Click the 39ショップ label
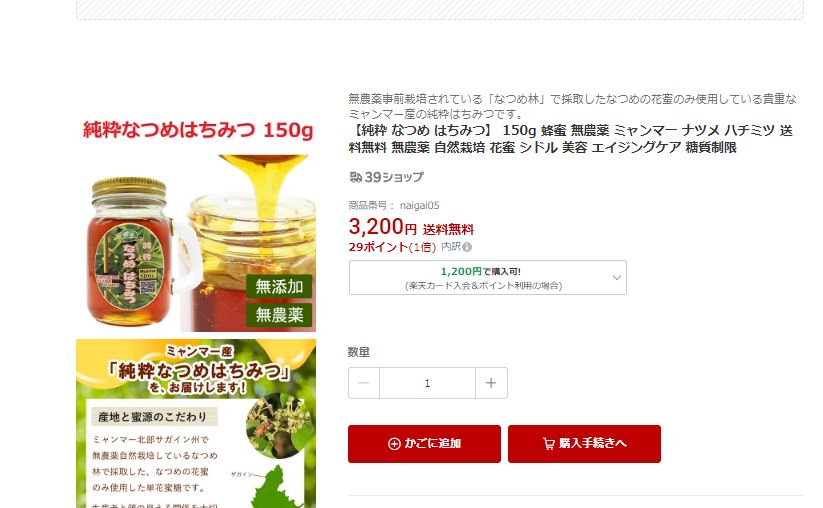 [x=394, y=177]
